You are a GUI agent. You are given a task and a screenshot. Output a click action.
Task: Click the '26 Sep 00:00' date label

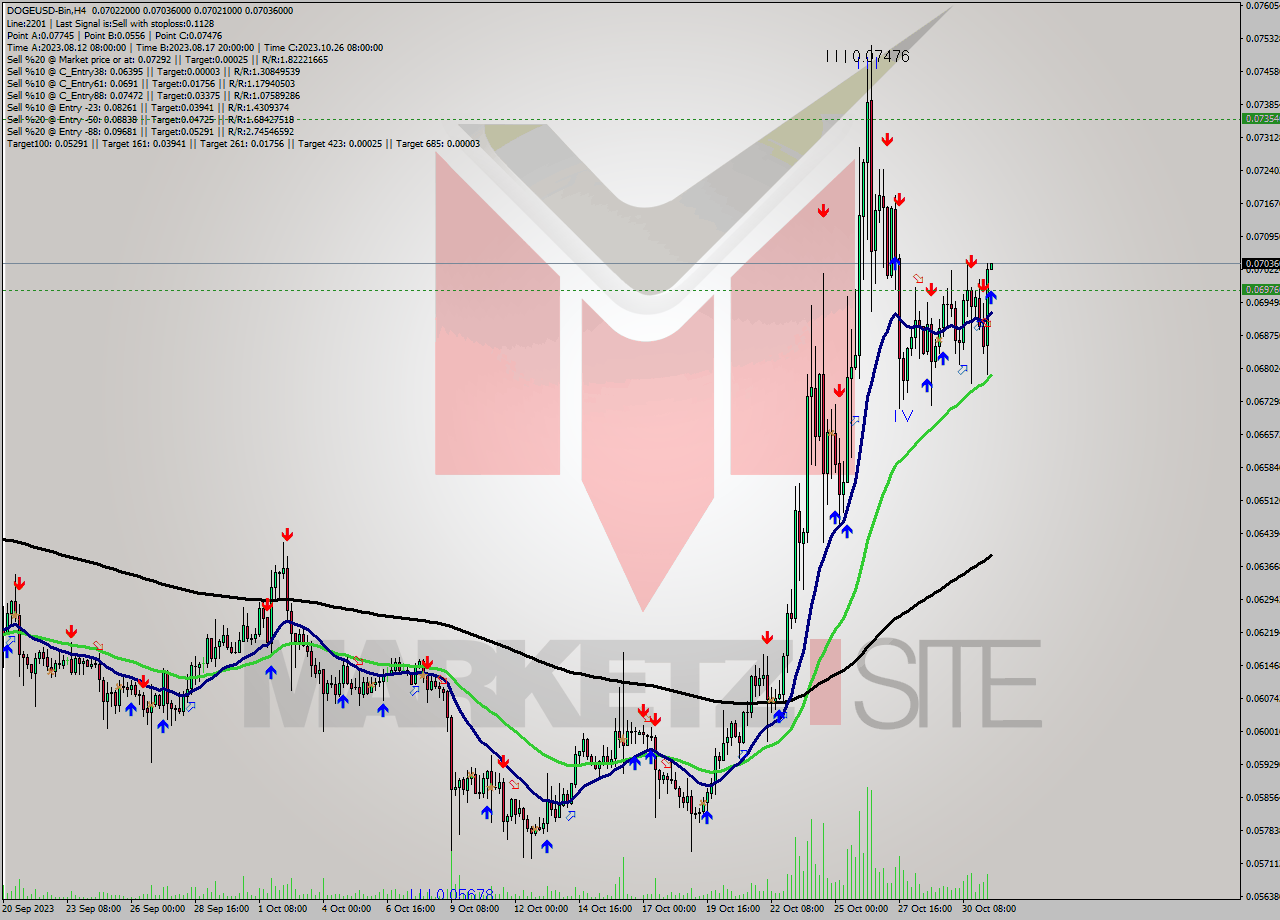coord(159,909)
